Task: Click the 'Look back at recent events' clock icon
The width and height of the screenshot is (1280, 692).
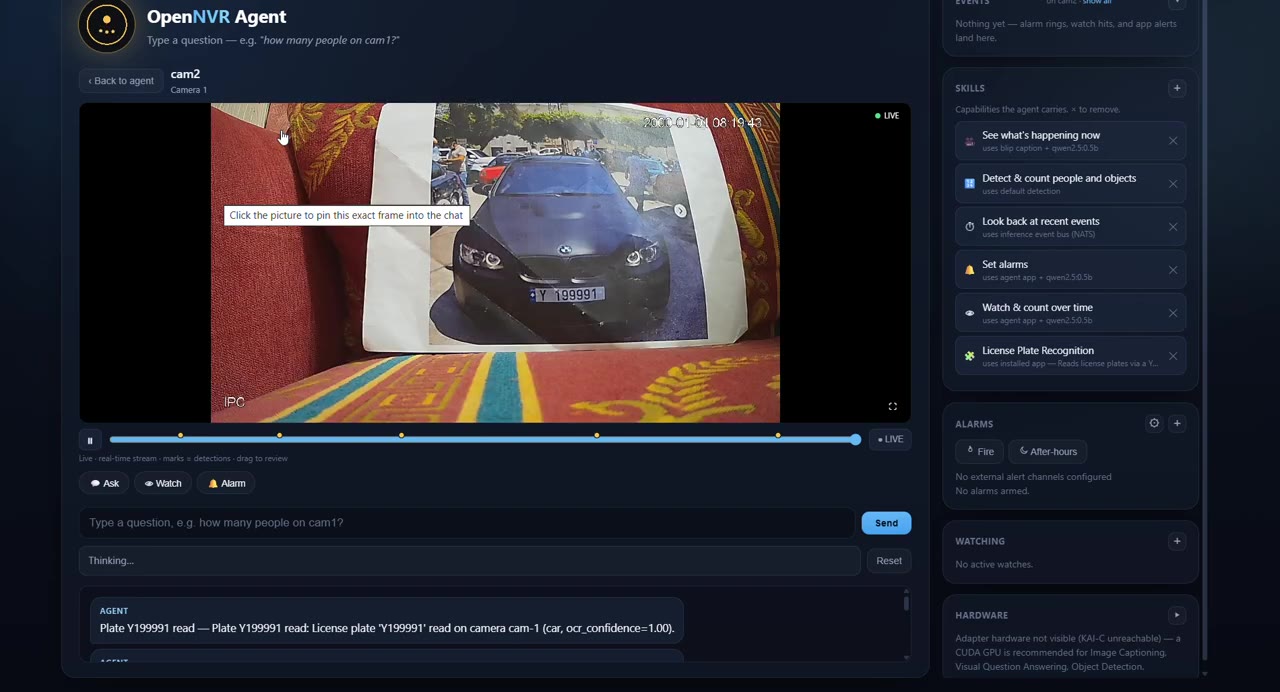Action: pos(969,227)
